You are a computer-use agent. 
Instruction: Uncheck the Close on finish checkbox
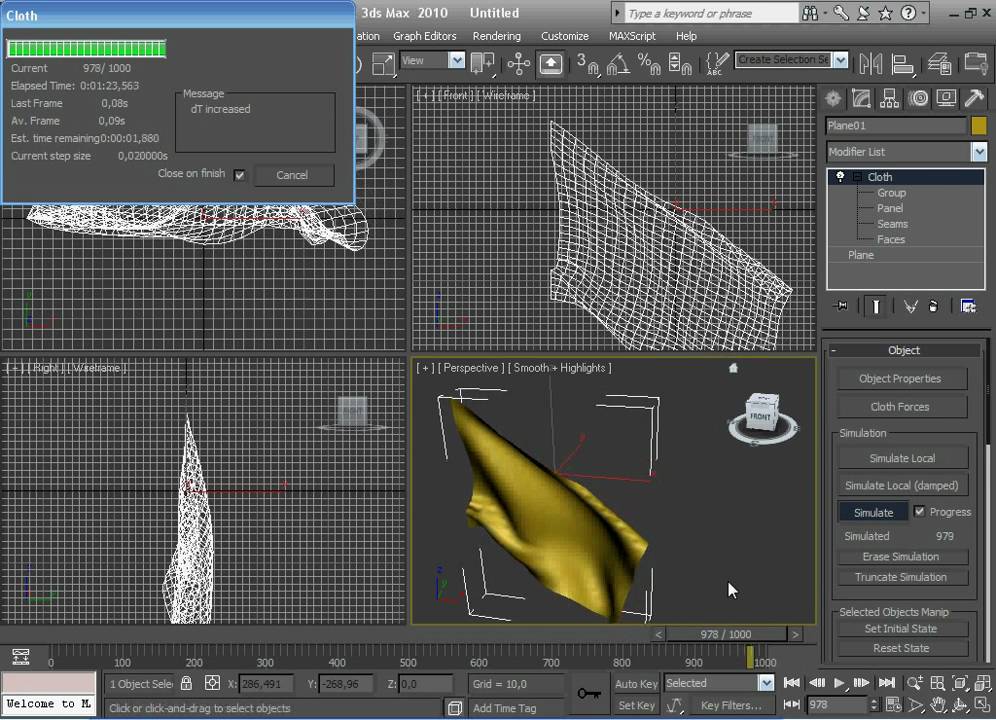(239, 175)
